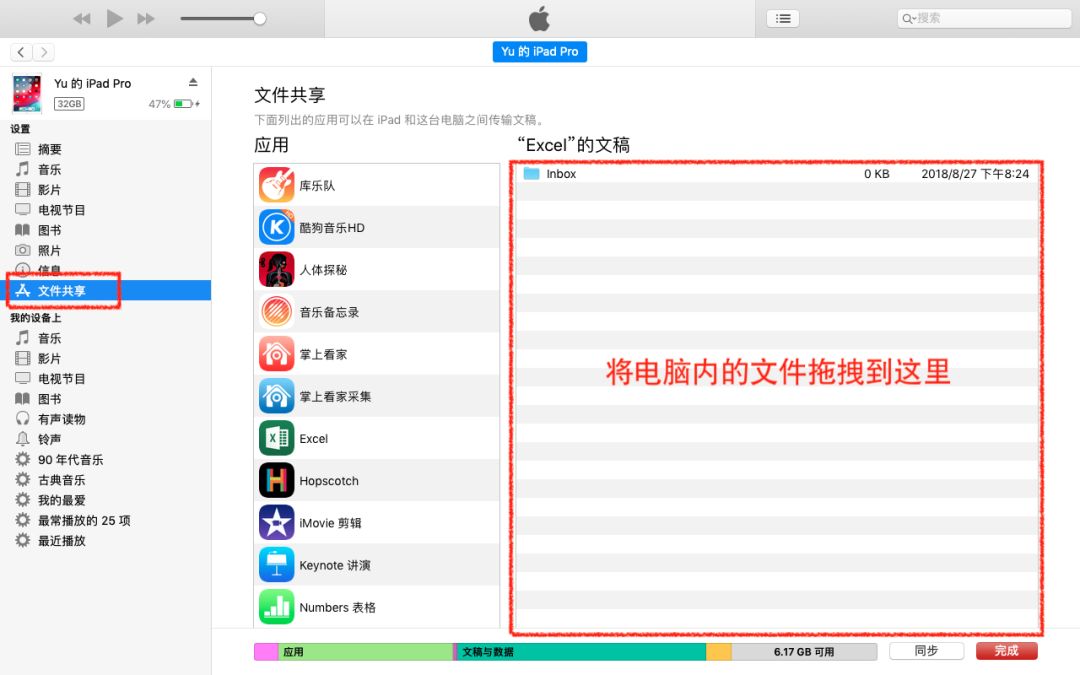Screen dimensions: 1080x675
Task: Select 摘要 in the device sidebar
Action: click(48, 149)
